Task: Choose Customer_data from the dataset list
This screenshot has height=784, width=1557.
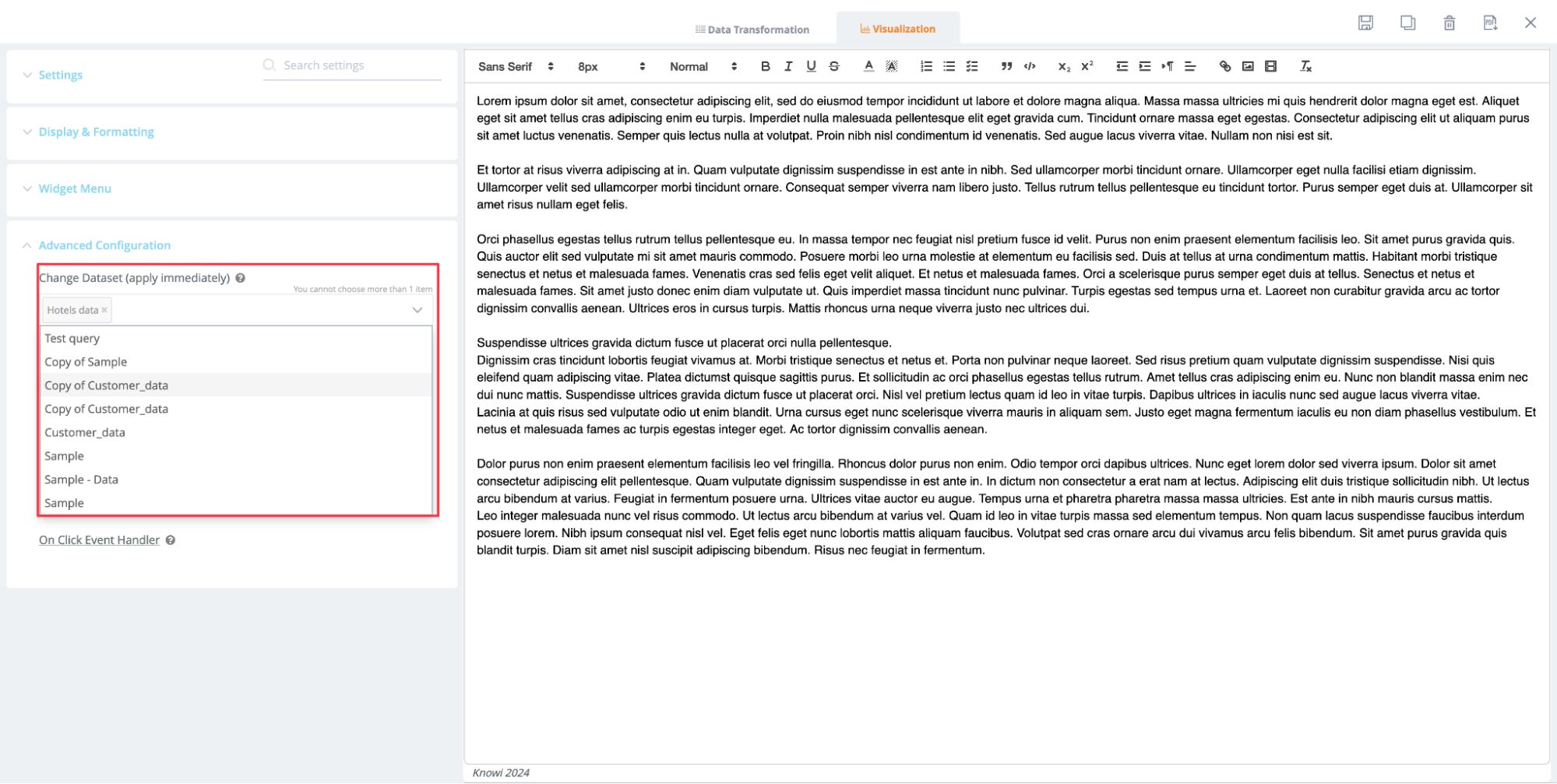Action: coord(85,432)
